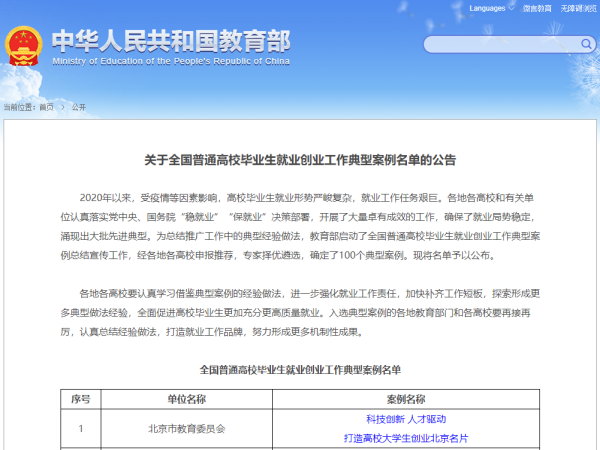The height and width of the screenshot is (450, 600).
Task: Enable 无障碍浏览 accessibility mode
Action: (578, 8)
